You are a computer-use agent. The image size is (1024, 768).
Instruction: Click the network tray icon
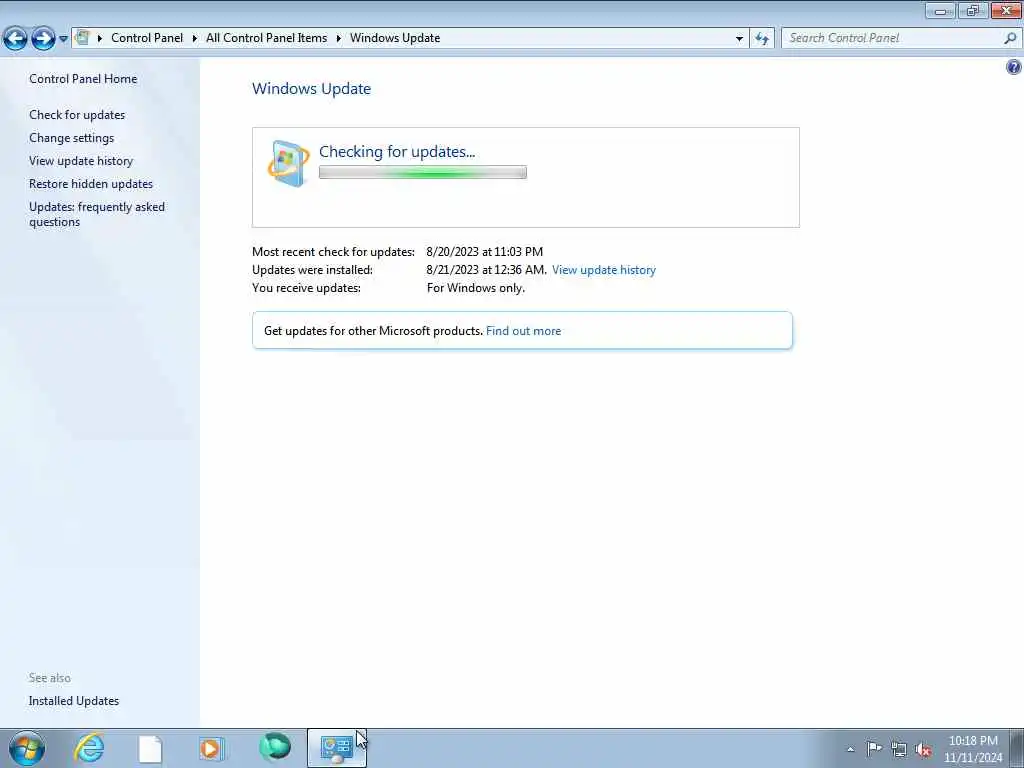point(899,749)
